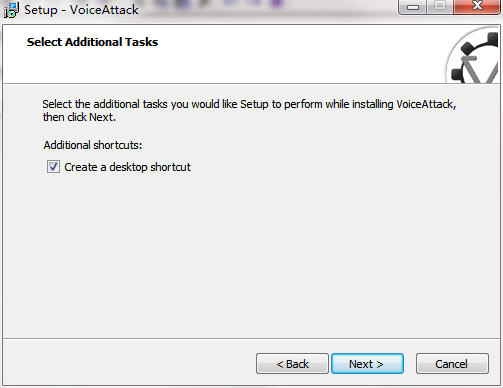Viewport: 503px width, 388px height.
Task: Click the Setup installer icon in title bar
Action: [11, 10]
